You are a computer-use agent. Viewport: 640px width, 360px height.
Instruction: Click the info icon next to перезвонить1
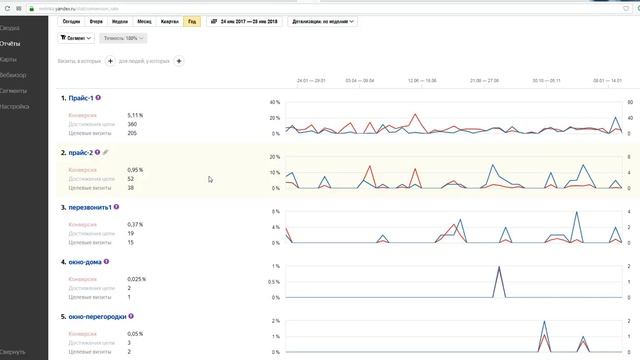click(x=116, y=207)
